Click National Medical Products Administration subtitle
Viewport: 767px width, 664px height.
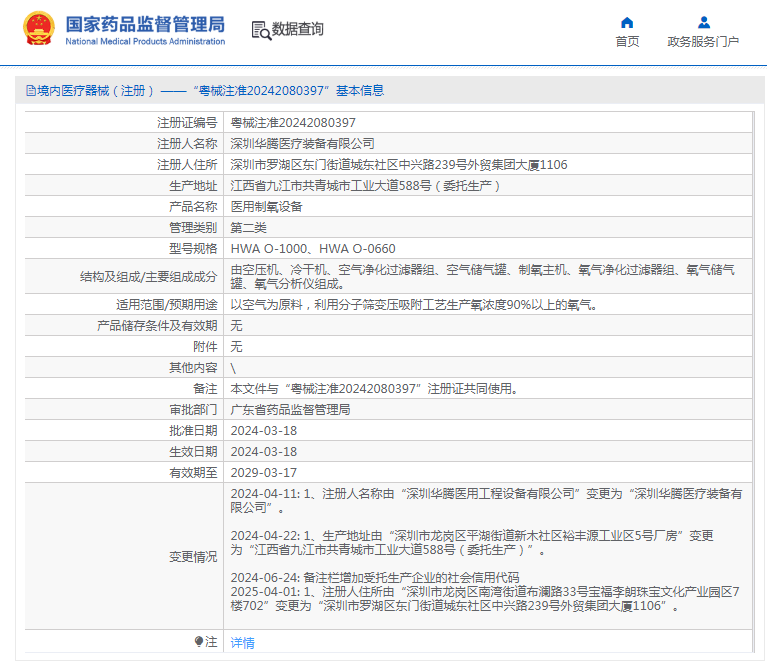145,42
